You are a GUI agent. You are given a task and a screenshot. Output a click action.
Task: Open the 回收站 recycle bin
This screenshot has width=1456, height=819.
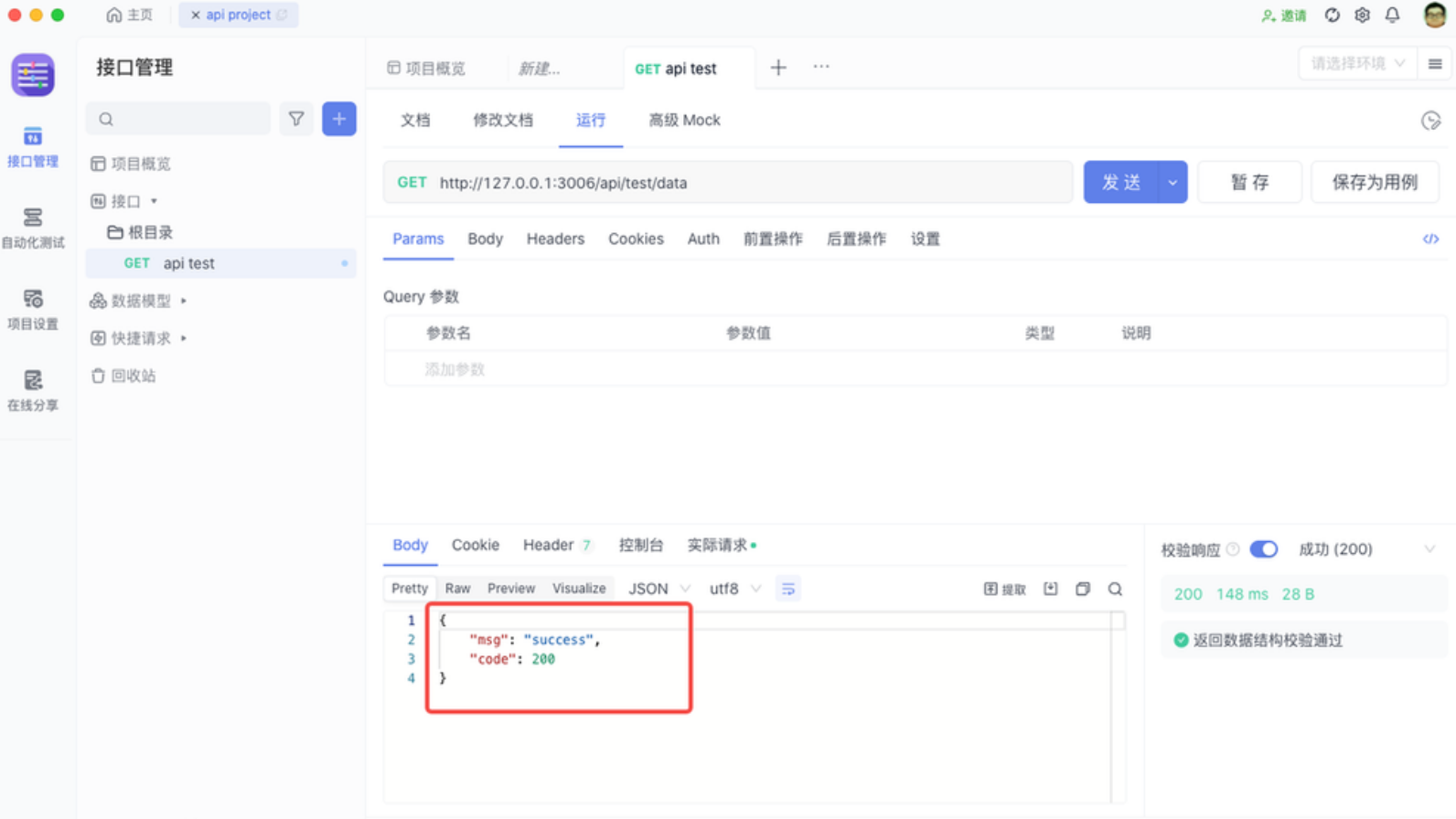(x=123, y=376)
